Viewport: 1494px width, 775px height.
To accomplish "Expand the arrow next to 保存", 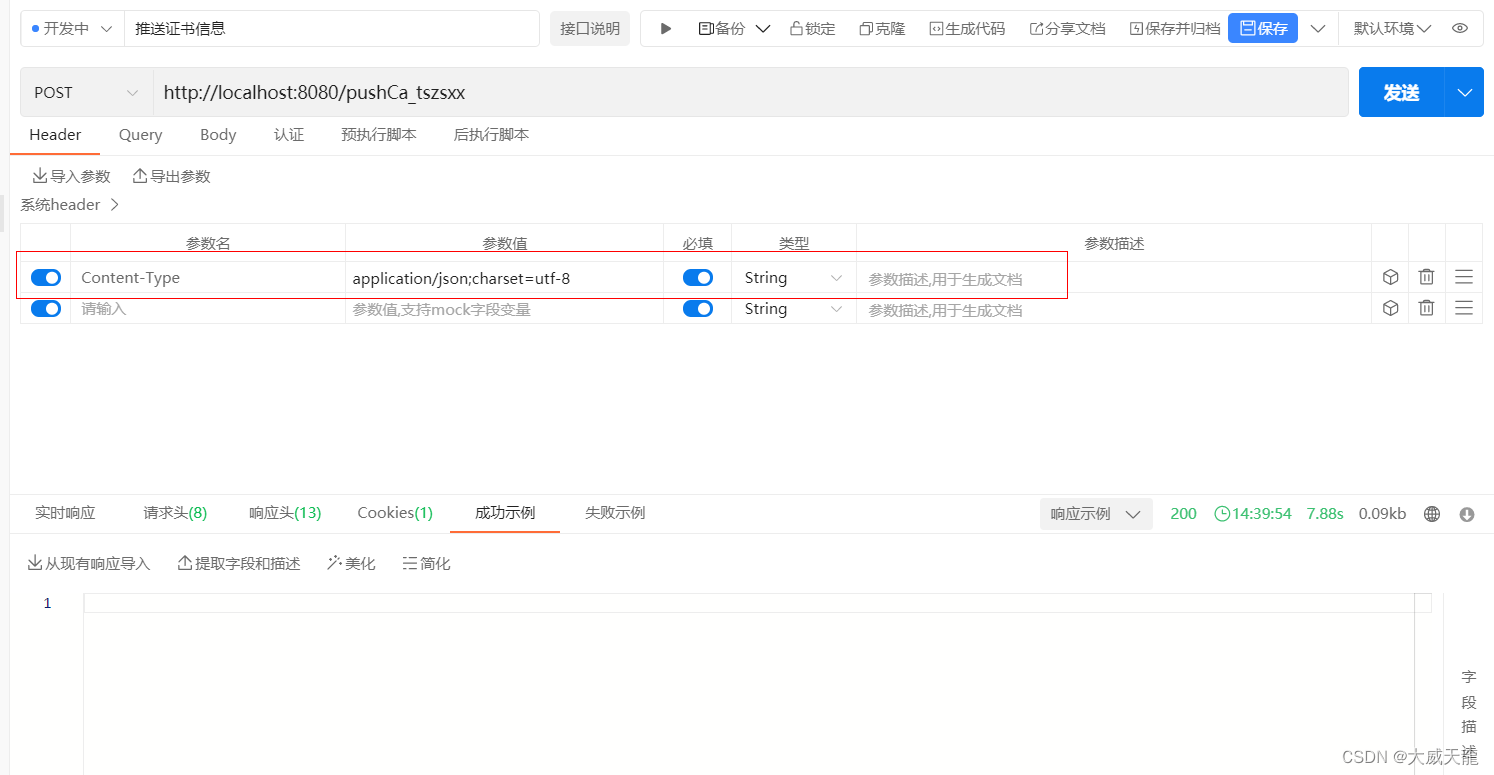I will point(1318,29).
